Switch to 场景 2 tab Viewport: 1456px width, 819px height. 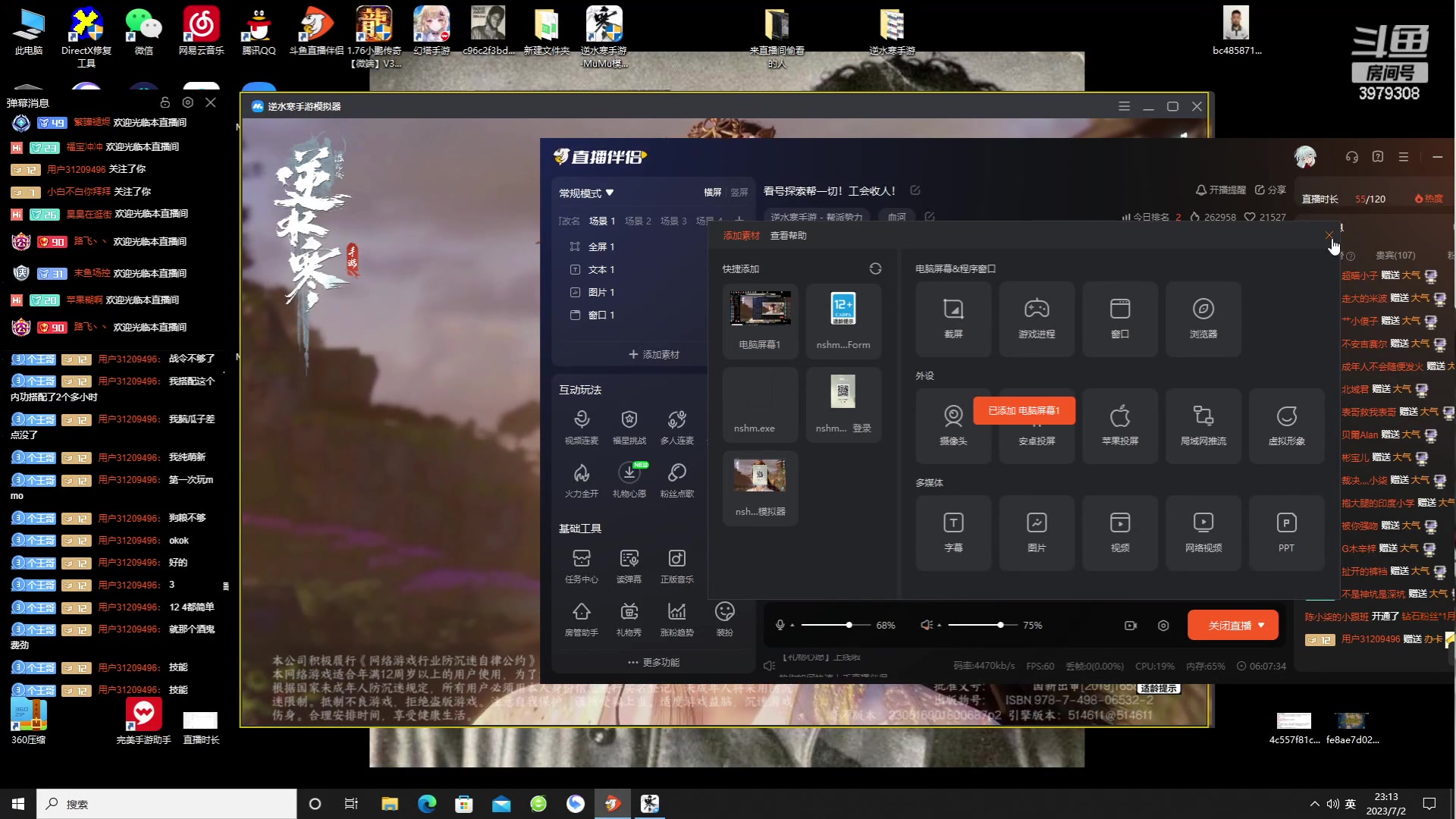638,221
